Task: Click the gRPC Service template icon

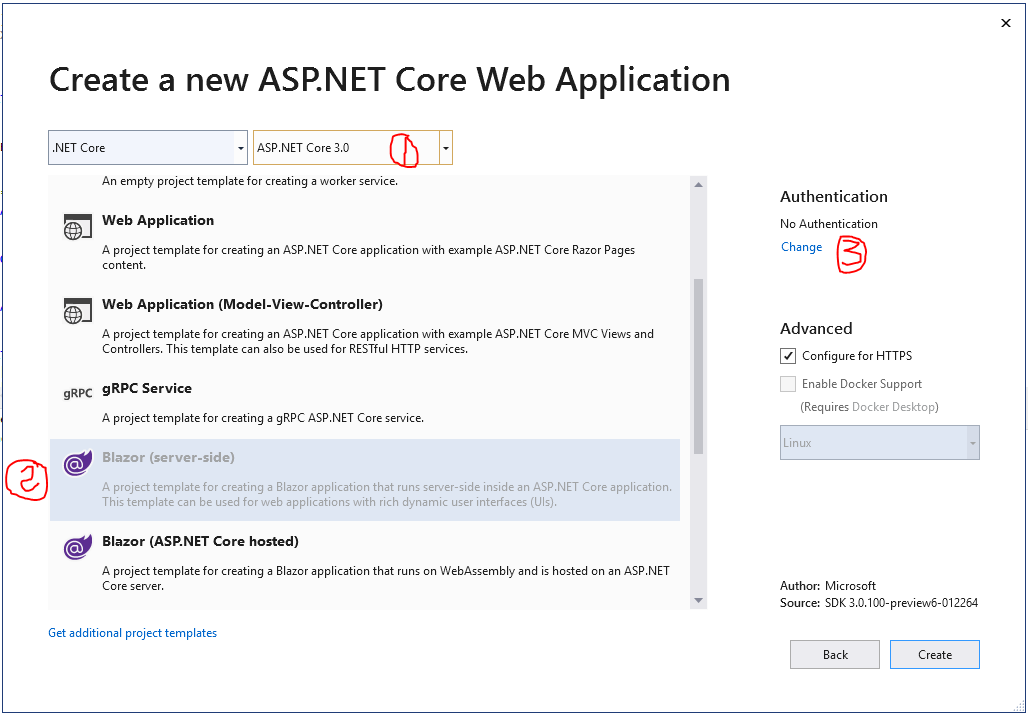Action: click(x=77, y=393)
